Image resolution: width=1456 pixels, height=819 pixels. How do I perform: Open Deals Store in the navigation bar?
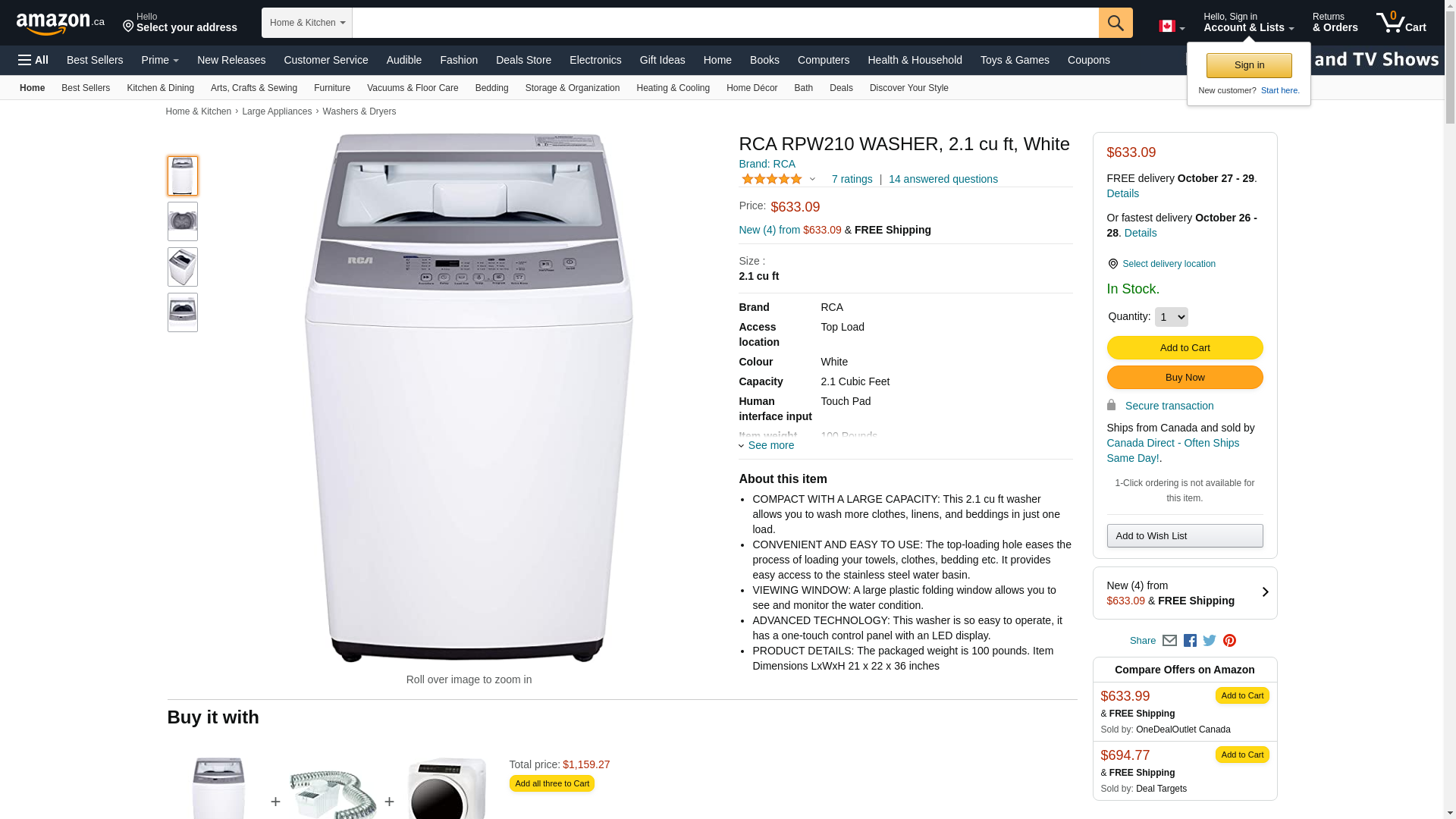pyautogui.click(x=523, y=60)
